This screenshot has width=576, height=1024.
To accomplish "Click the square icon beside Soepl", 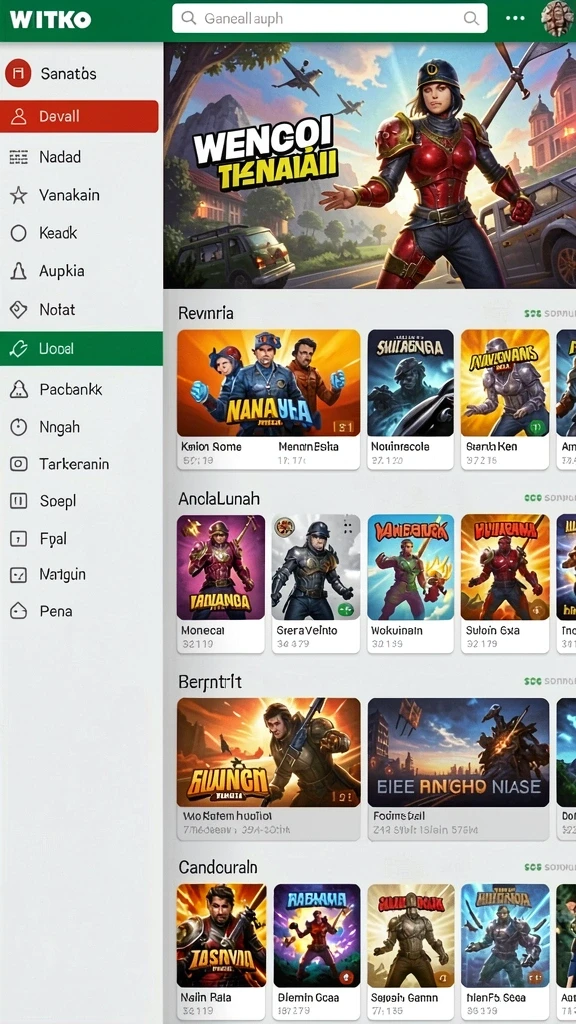I will [18, 501].
